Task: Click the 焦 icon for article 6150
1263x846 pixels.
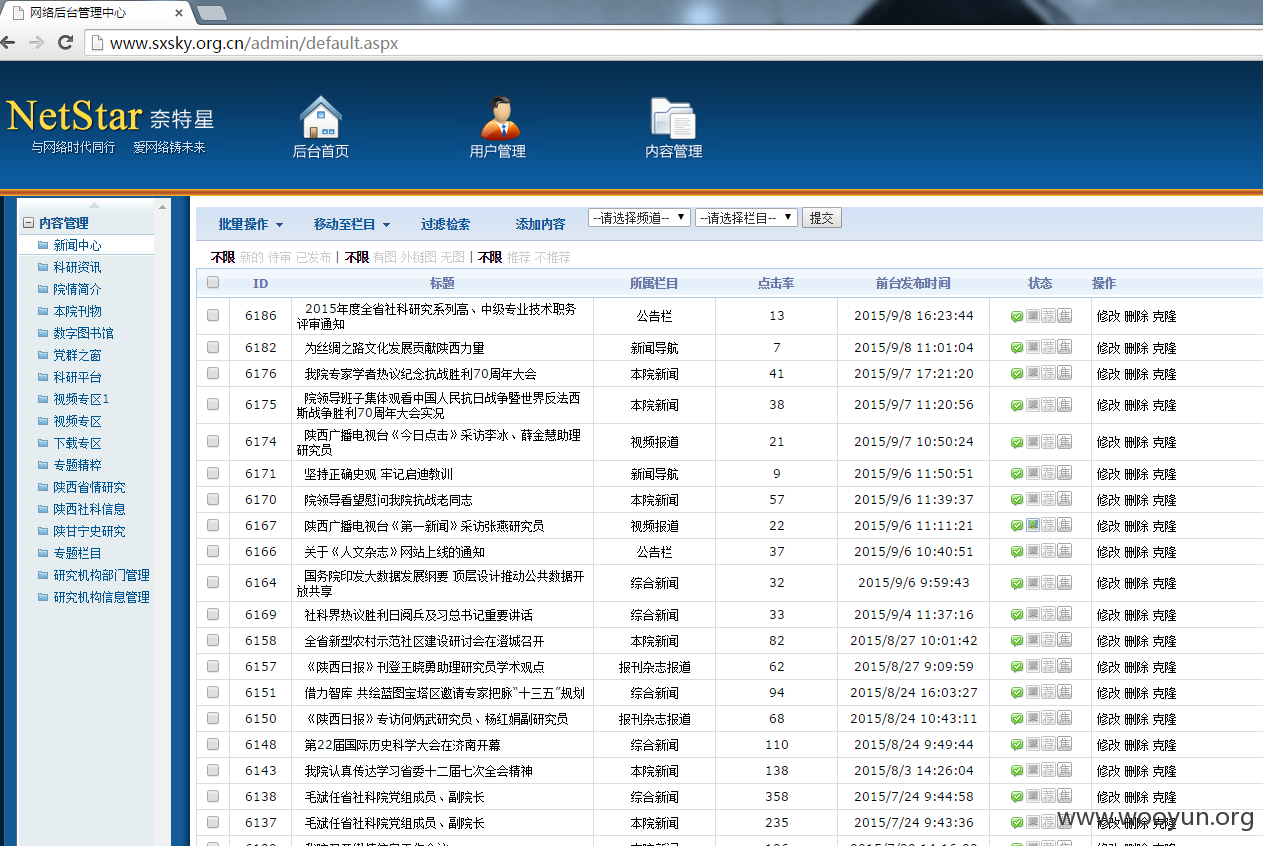Action: tap(1064, 718)
